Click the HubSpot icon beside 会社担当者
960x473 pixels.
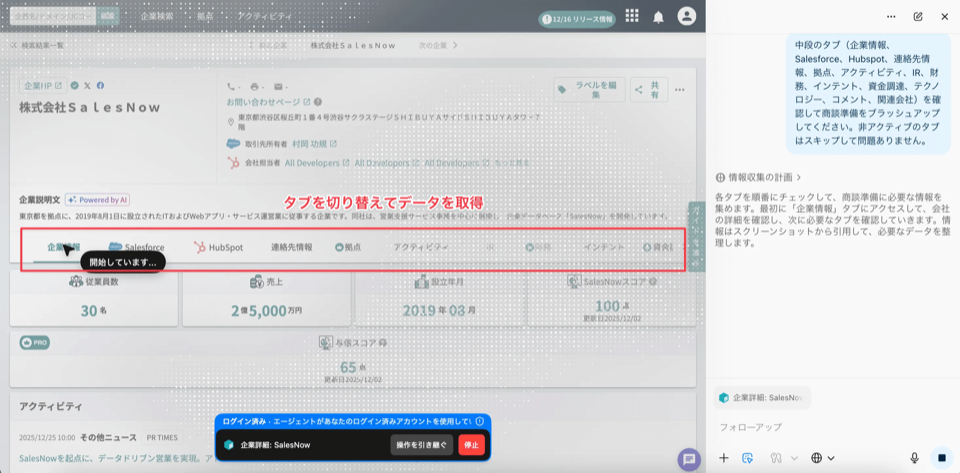[x=233, y=163]
